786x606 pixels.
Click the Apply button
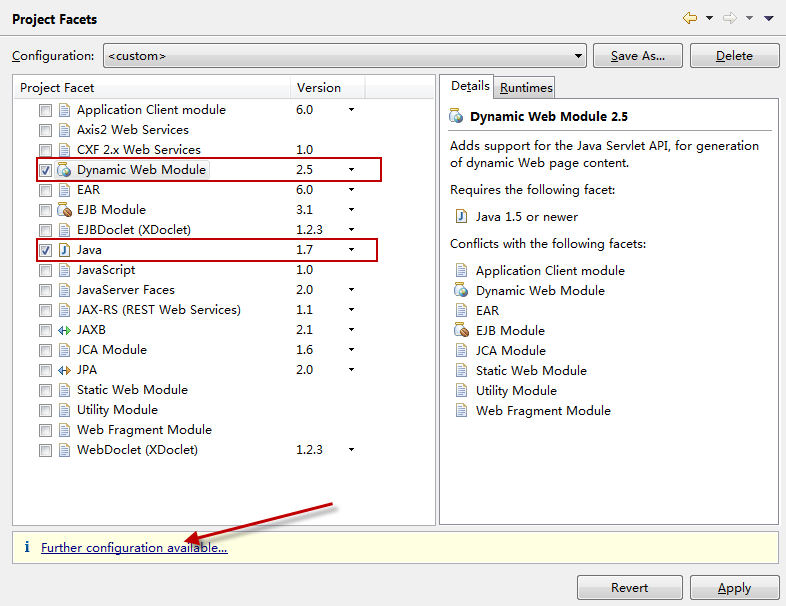click(x=734, y=587)
